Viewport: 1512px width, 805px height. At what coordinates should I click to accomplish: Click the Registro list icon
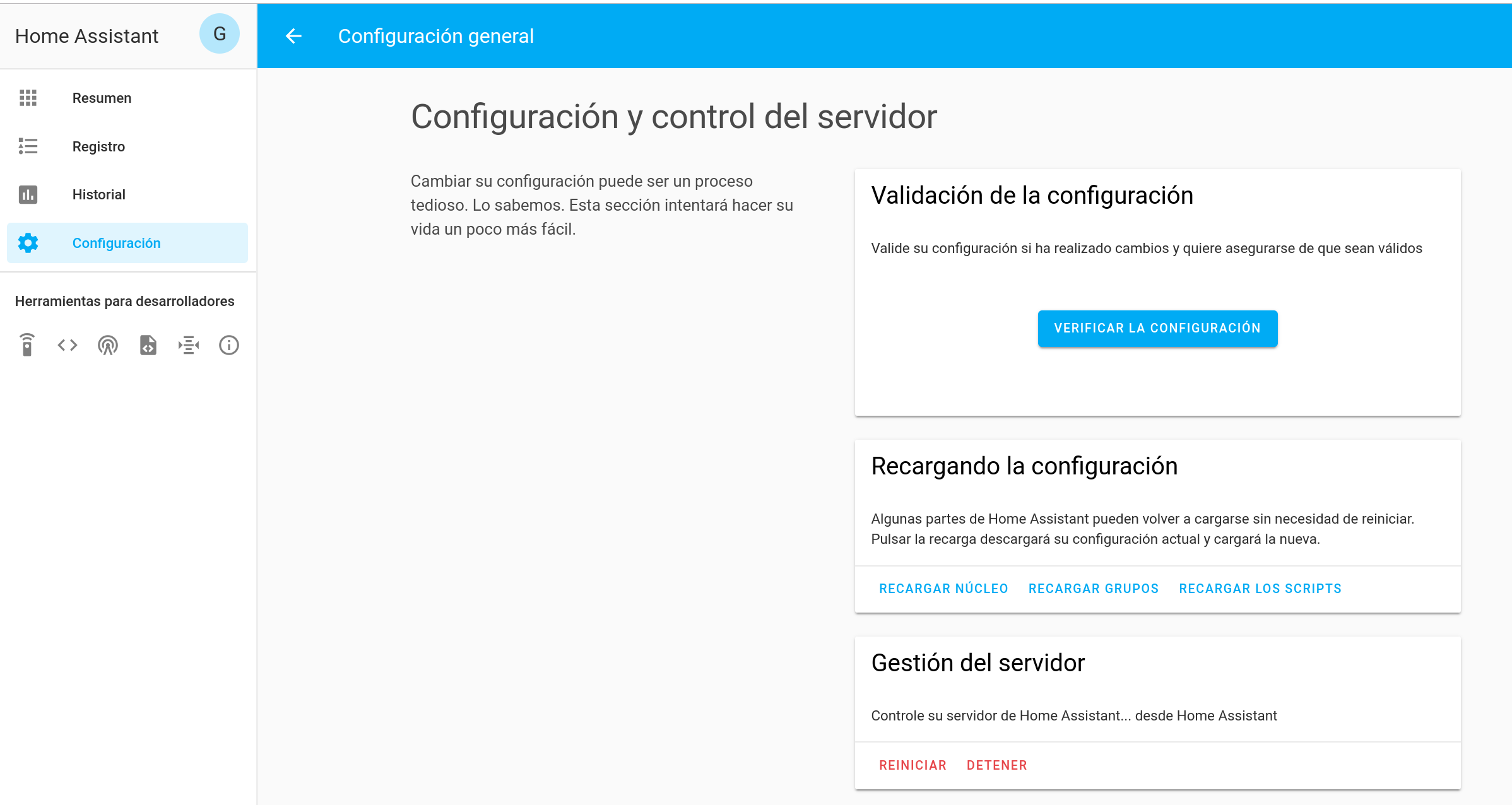click(x=28, y=146)
